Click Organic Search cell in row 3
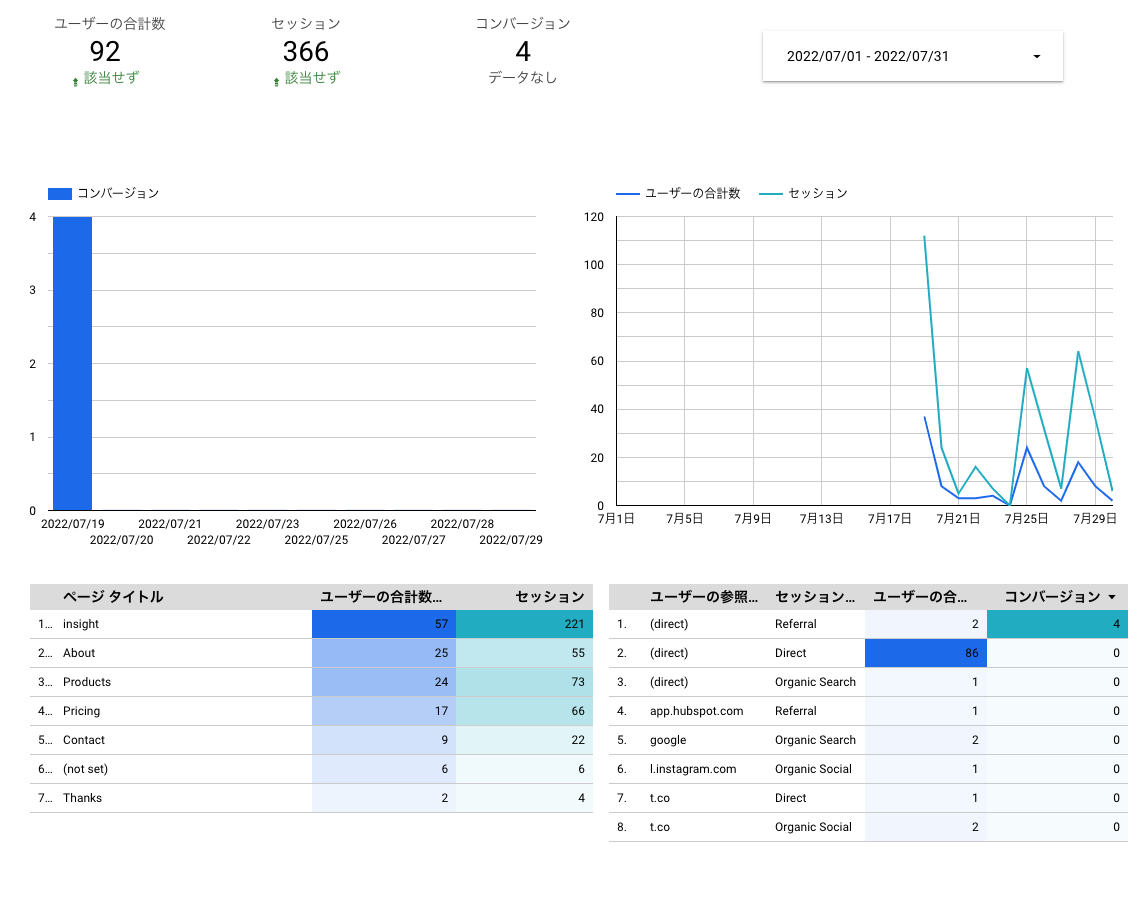 815,682
